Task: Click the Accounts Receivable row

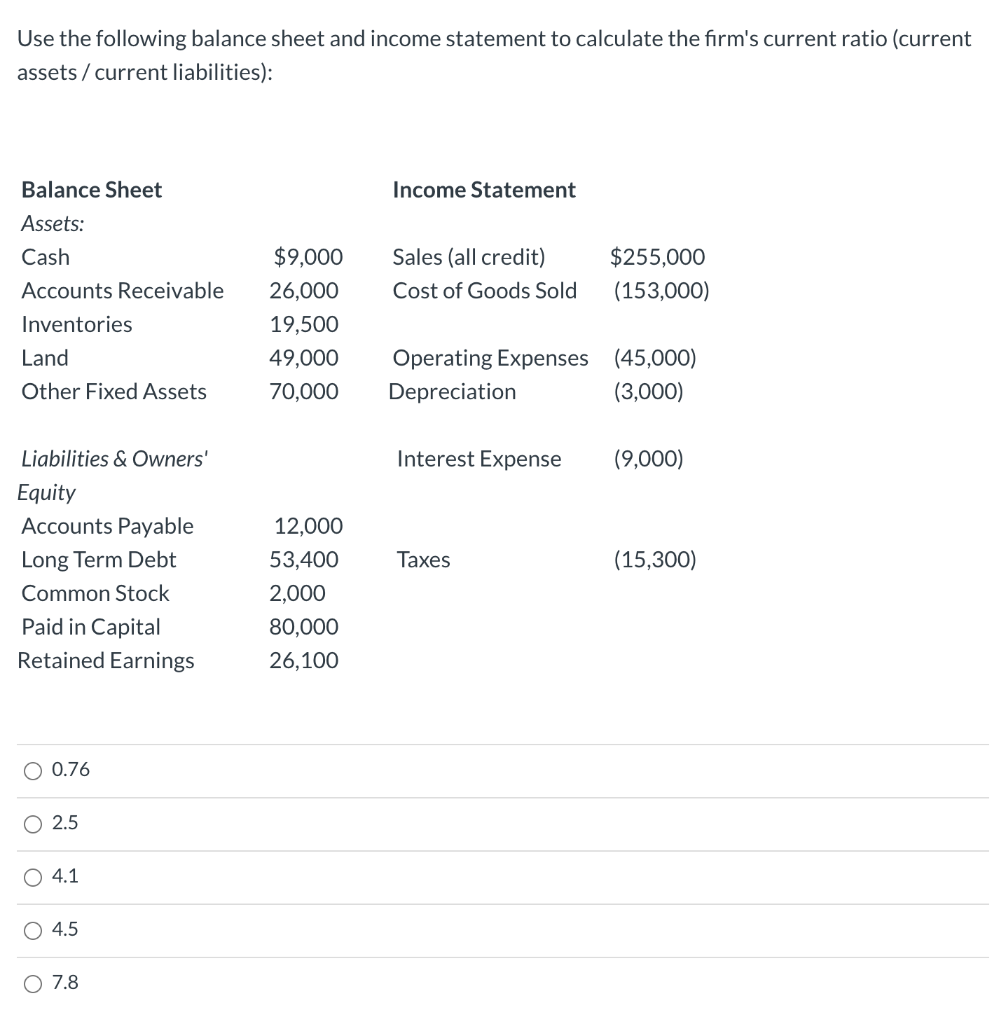Action: [x=122, y=291]
